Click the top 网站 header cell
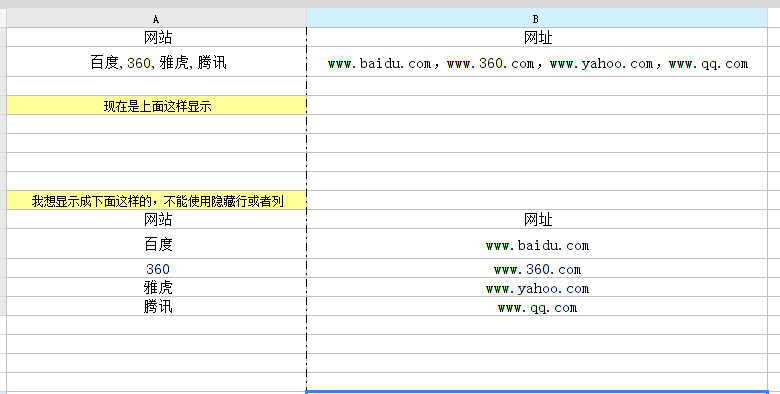 156,37
